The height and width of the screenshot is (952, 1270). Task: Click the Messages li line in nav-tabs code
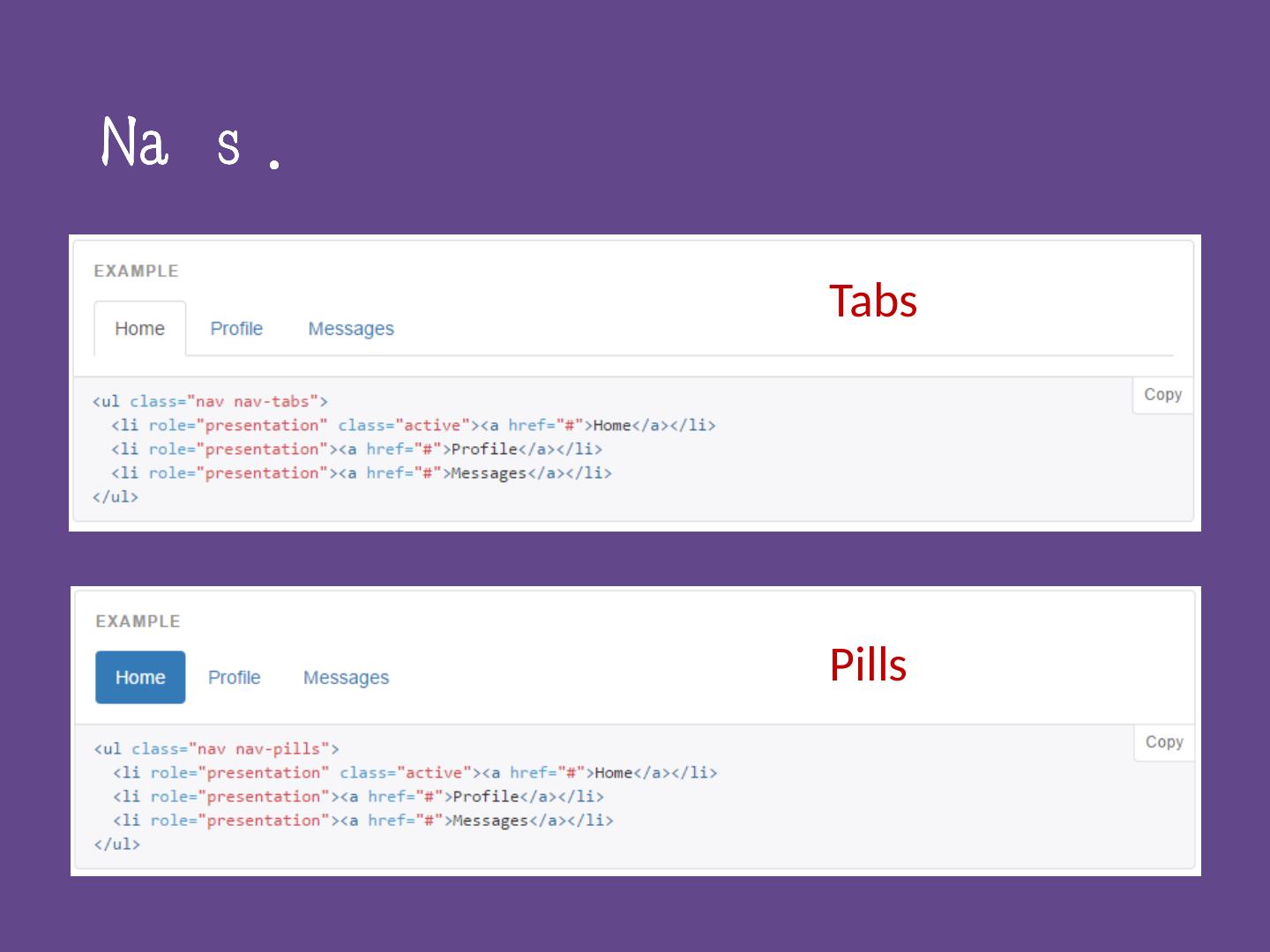tap(361, 473)
